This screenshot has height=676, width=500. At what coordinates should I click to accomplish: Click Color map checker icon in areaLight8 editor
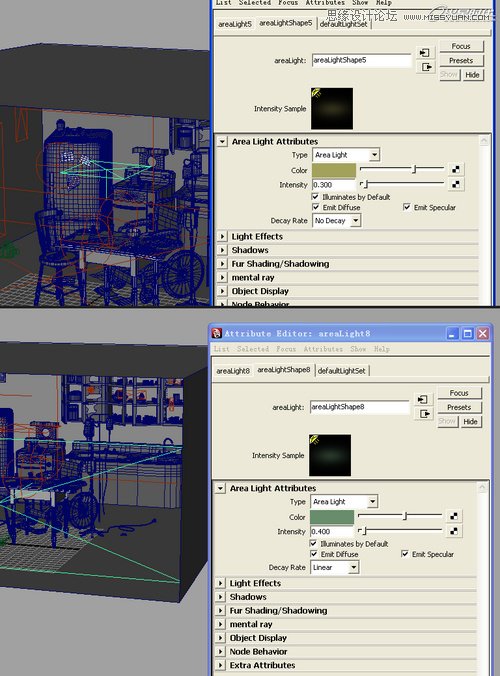454,516
